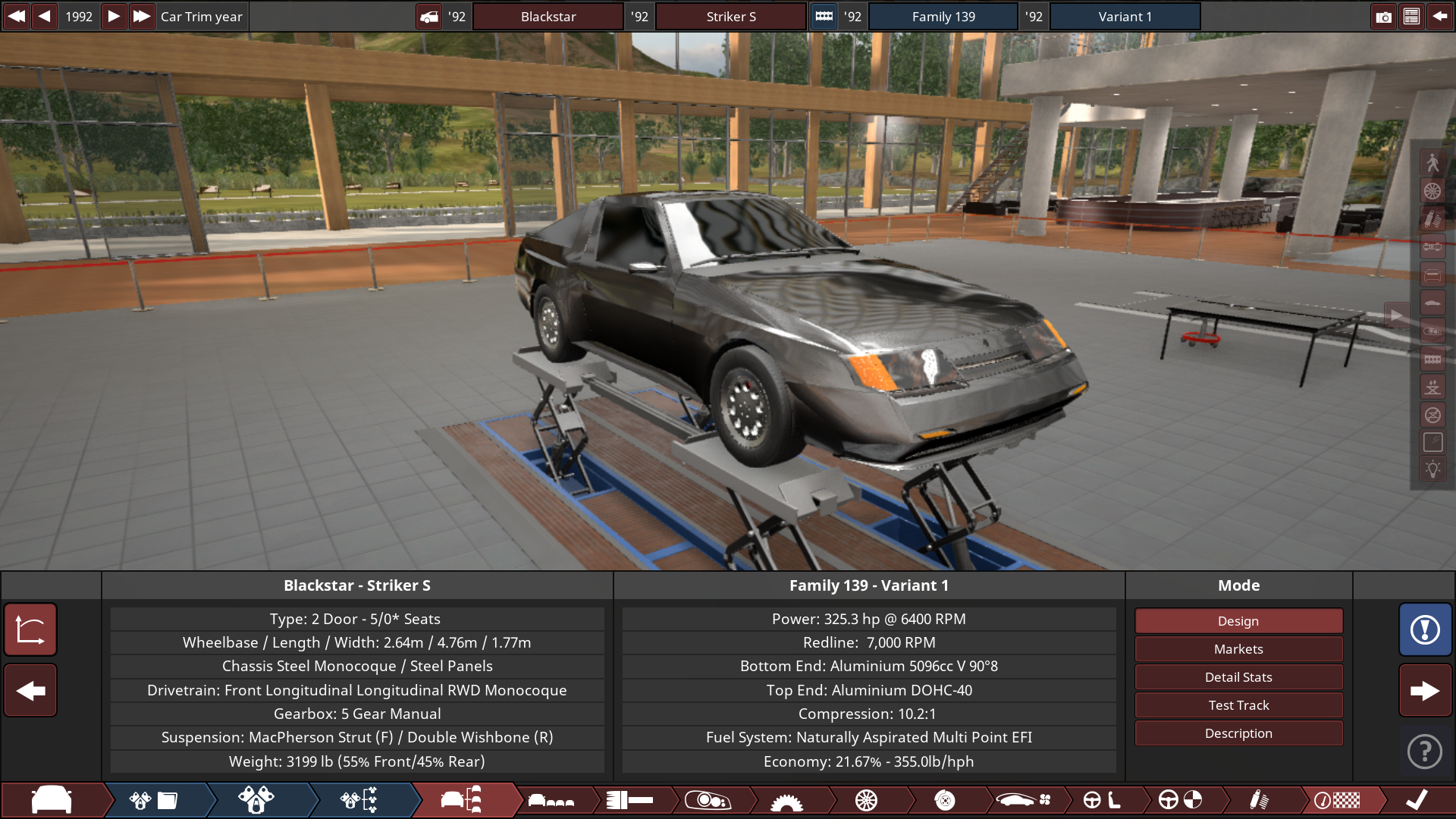
Task: Open warnings with the exclamation icon
Action: click(x=1425, y=629)
